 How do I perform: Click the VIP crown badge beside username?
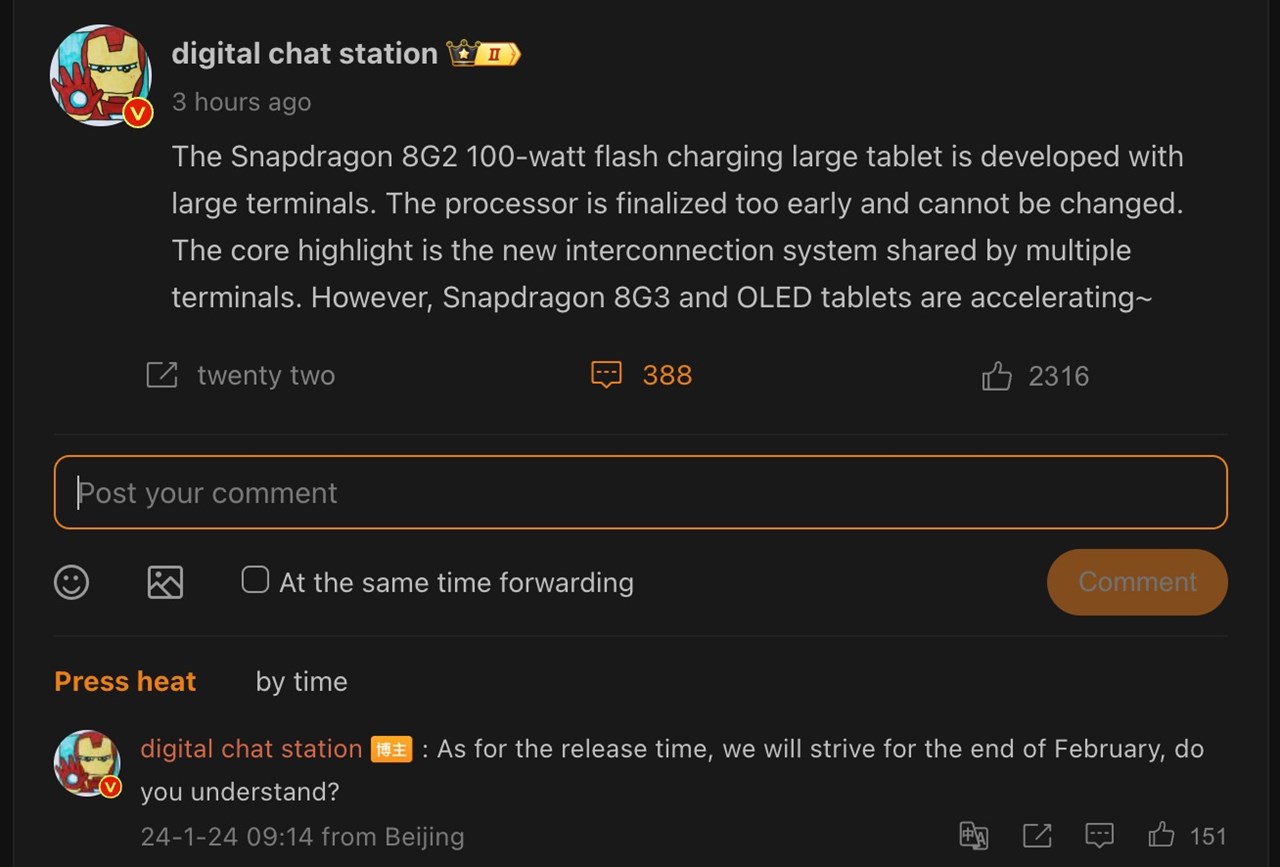(484, 53)
